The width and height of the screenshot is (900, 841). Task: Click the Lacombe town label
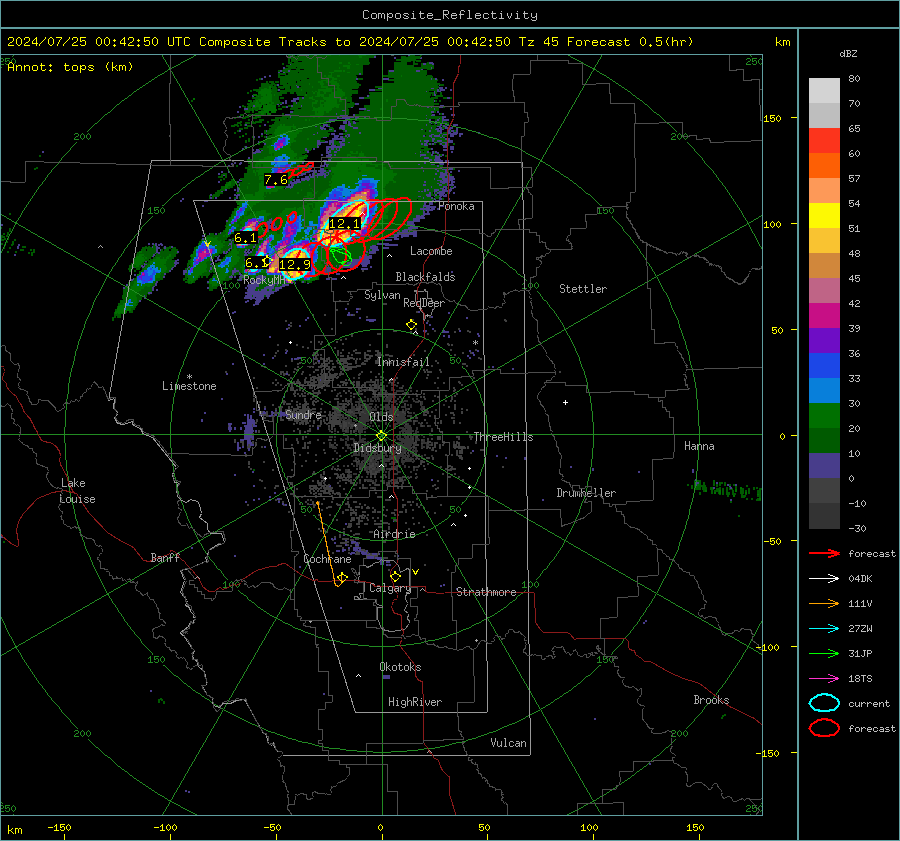[431, 251]
